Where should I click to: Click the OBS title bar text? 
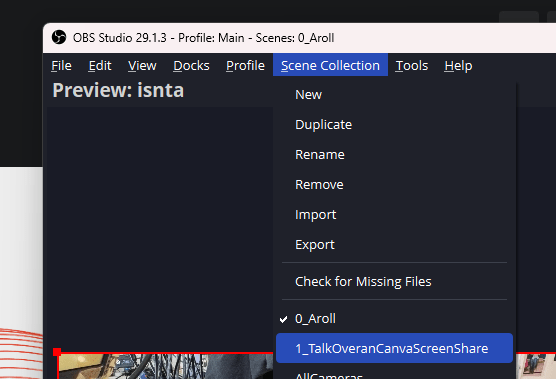[x=204, y=38]
